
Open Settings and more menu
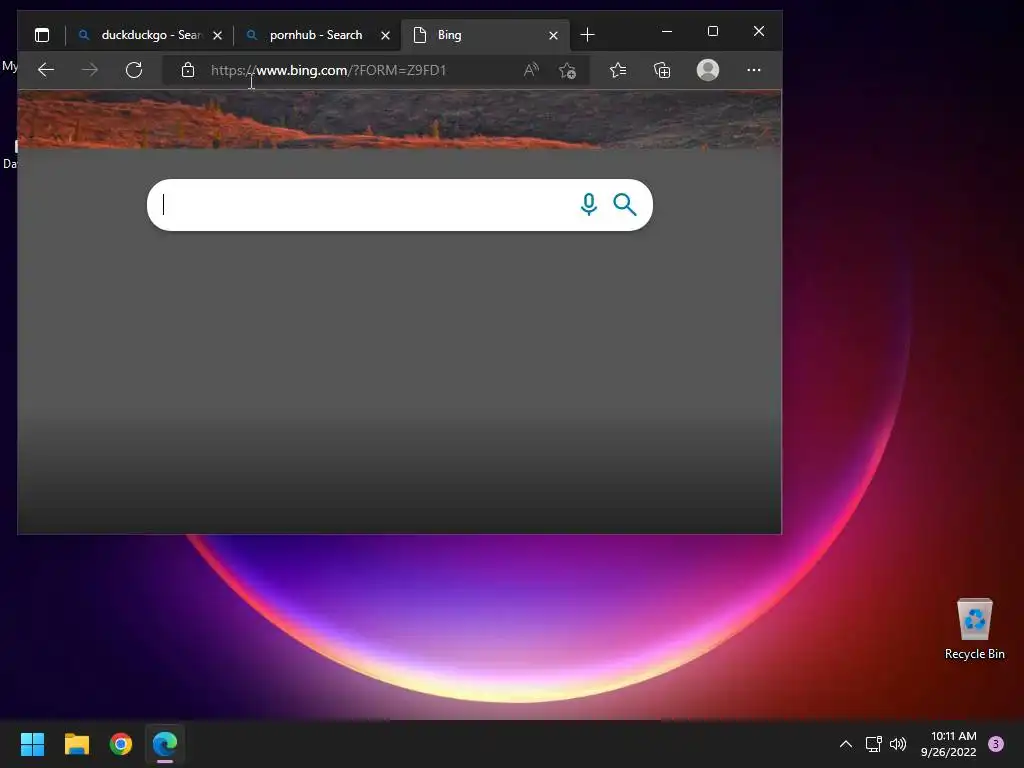coord(754,70)
